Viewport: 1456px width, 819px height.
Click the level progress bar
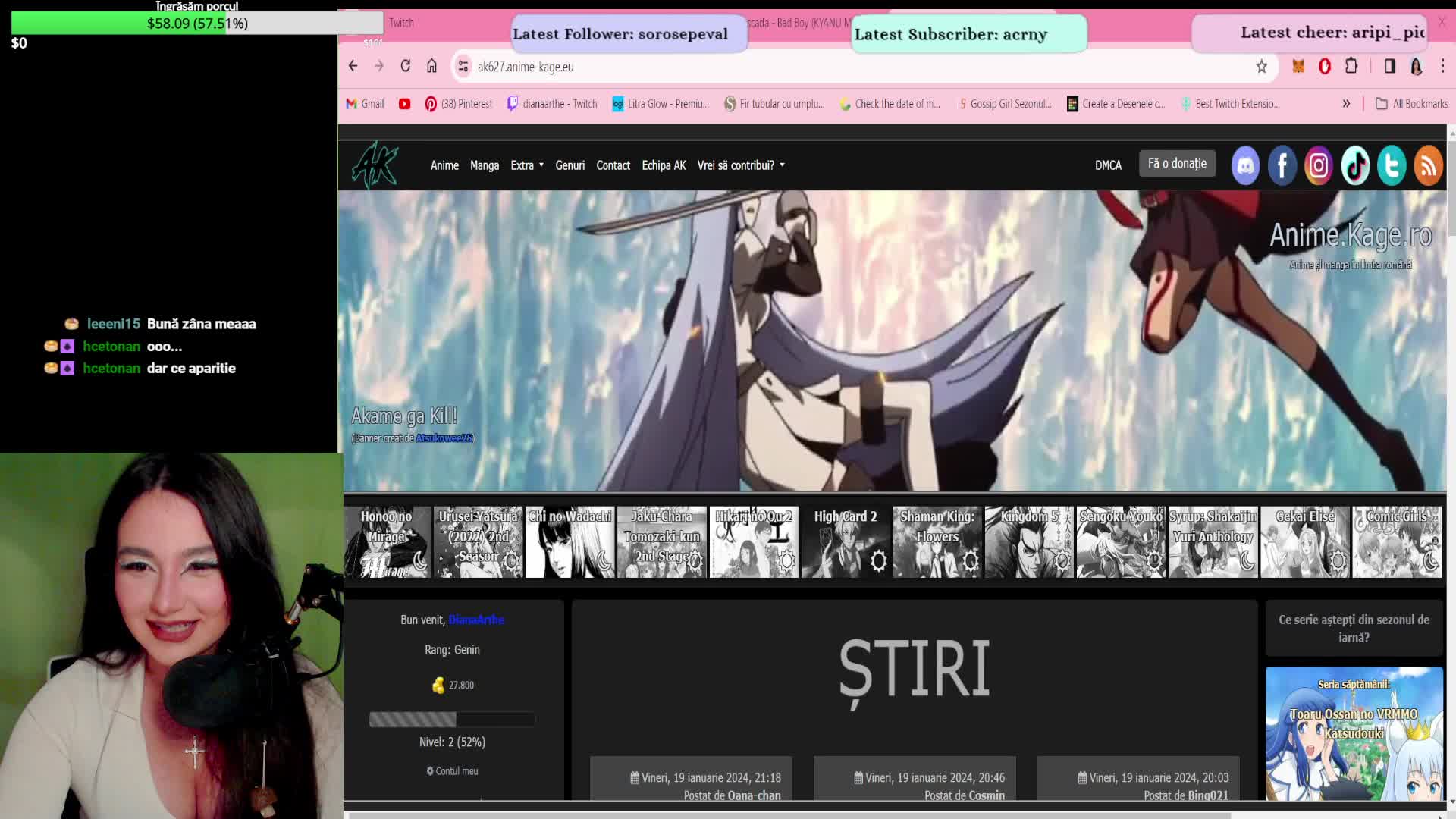pos(452,719)
